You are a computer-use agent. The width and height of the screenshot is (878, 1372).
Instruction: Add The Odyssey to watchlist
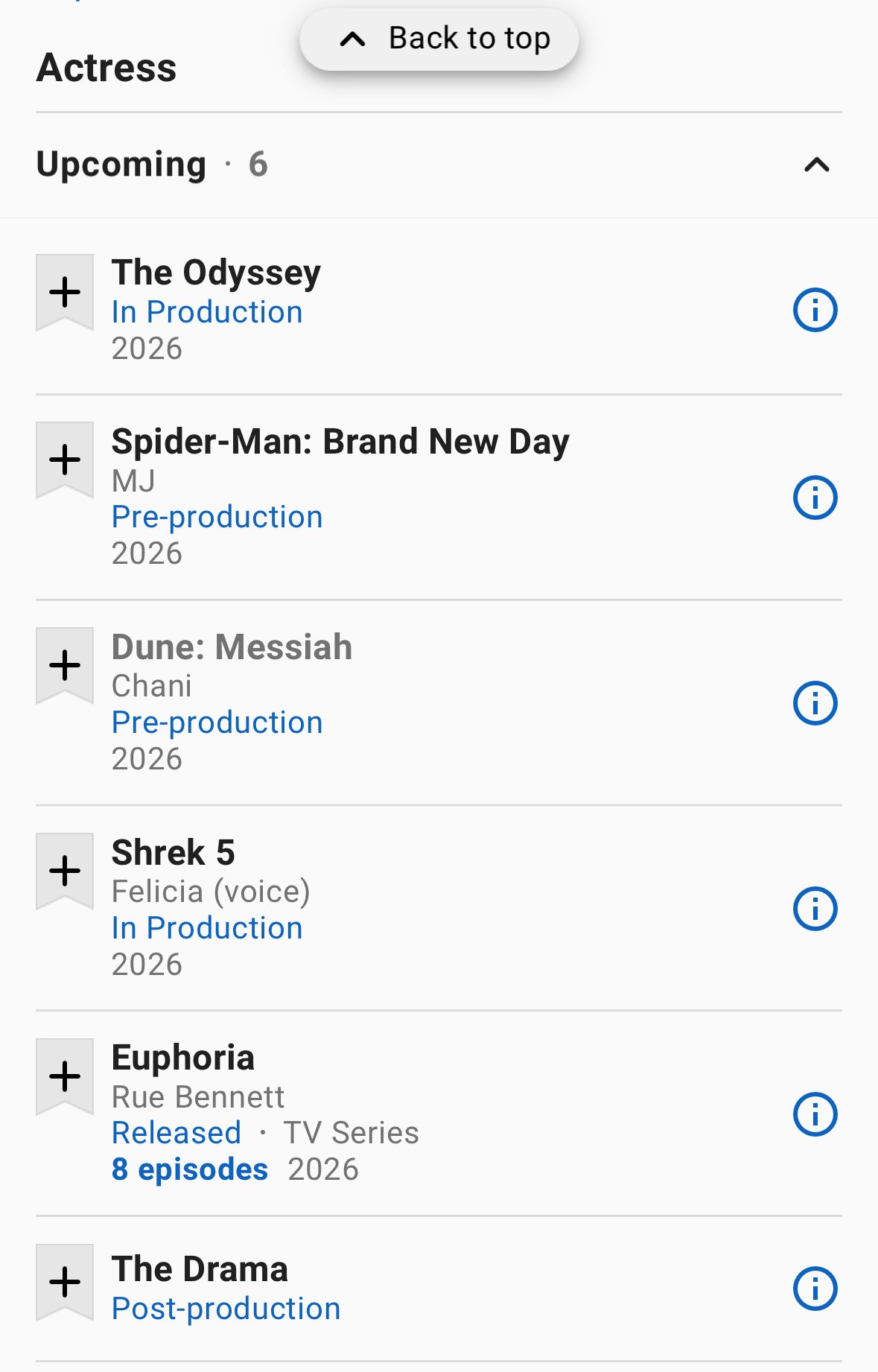point(65,291)
